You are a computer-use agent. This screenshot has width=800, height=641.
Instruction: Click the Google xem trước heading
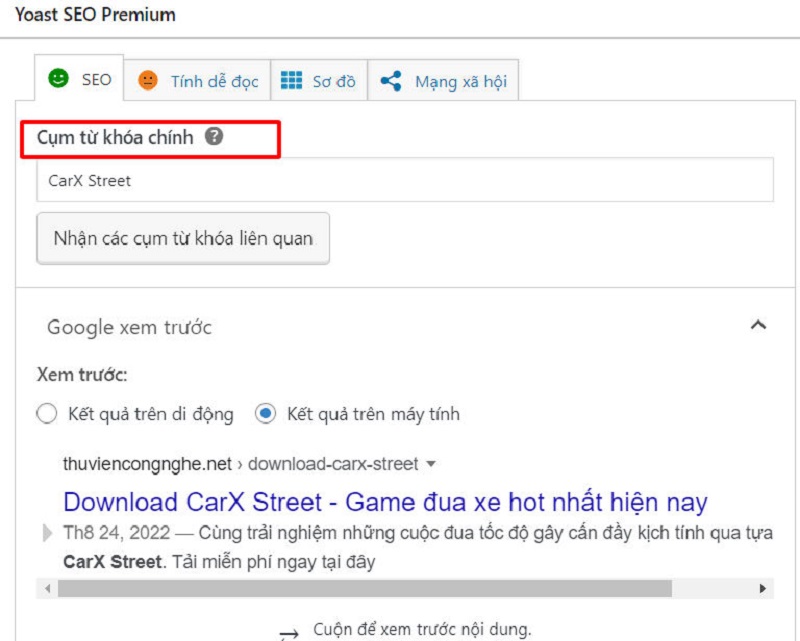coord(129,327)
